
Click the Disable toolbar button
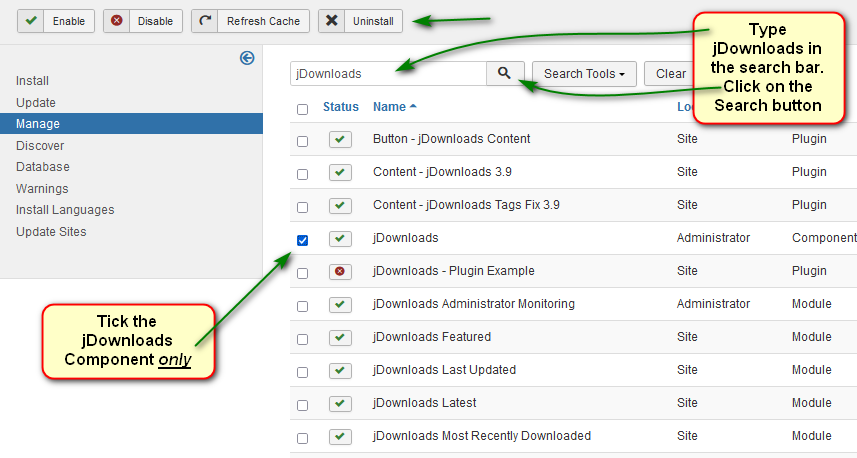[143, 21]
